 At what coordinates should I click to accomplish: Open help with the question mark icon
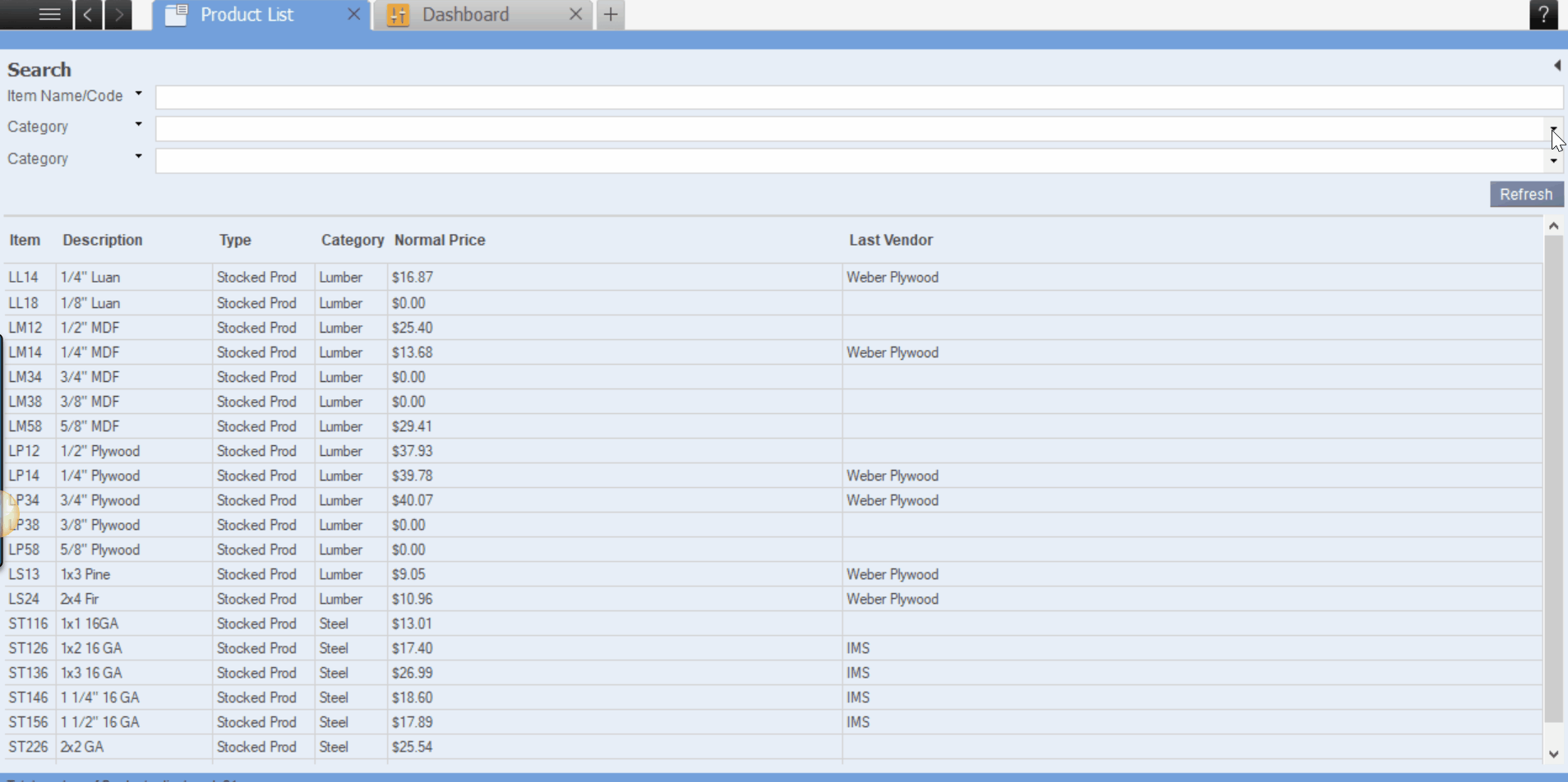(1543, 15)
